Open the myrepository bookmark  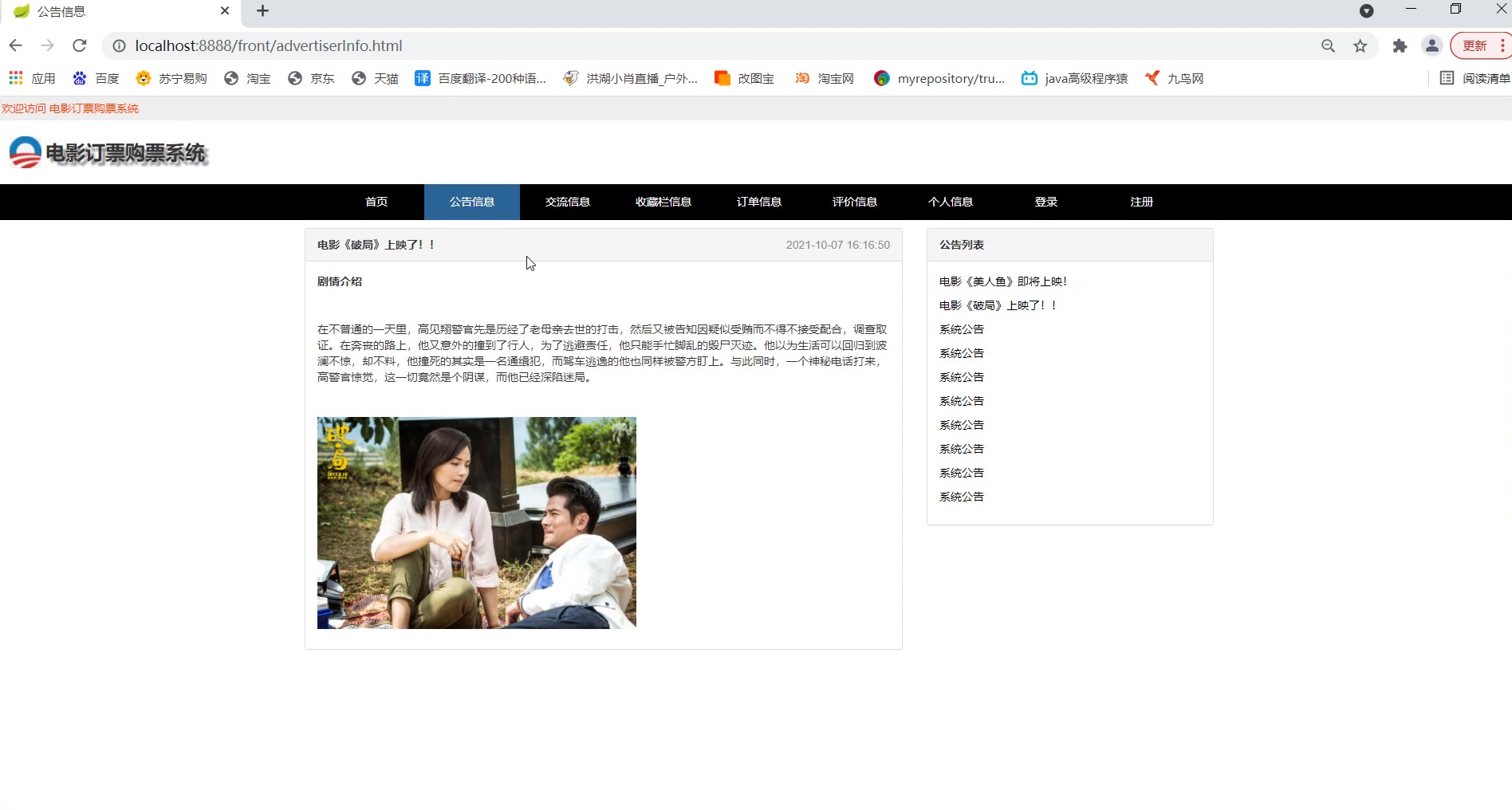pos(939,78)
